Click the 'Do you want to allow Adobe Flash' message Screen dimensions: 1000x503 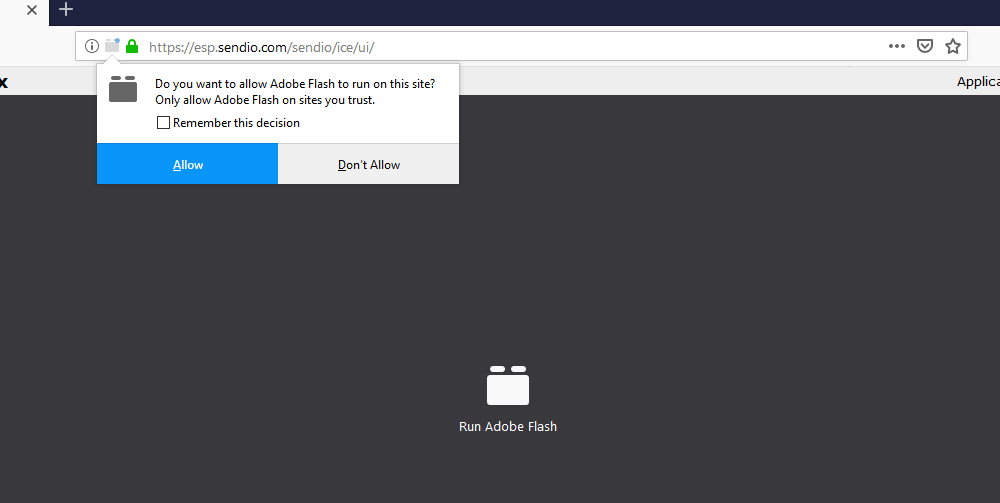pyautogui.click(x=295, y=84)
